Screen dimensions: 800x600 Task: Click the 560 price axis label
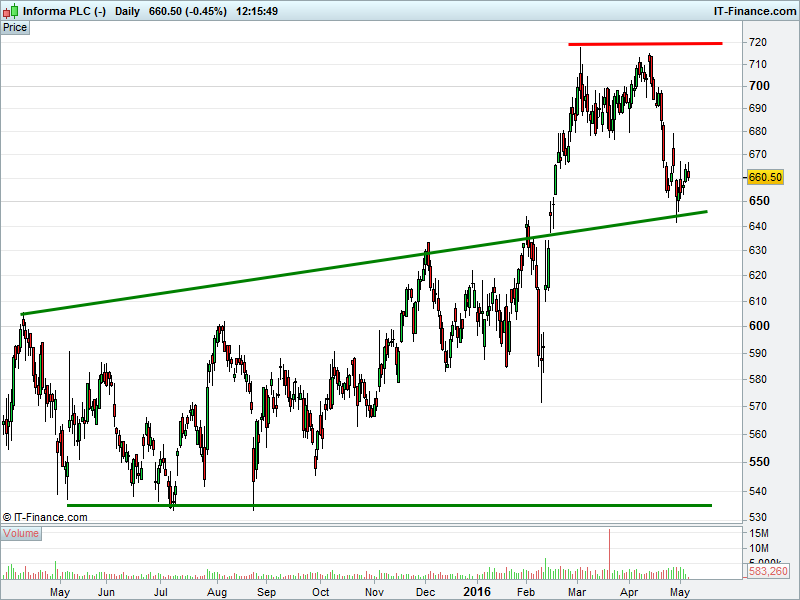click(x=758, y=434)
